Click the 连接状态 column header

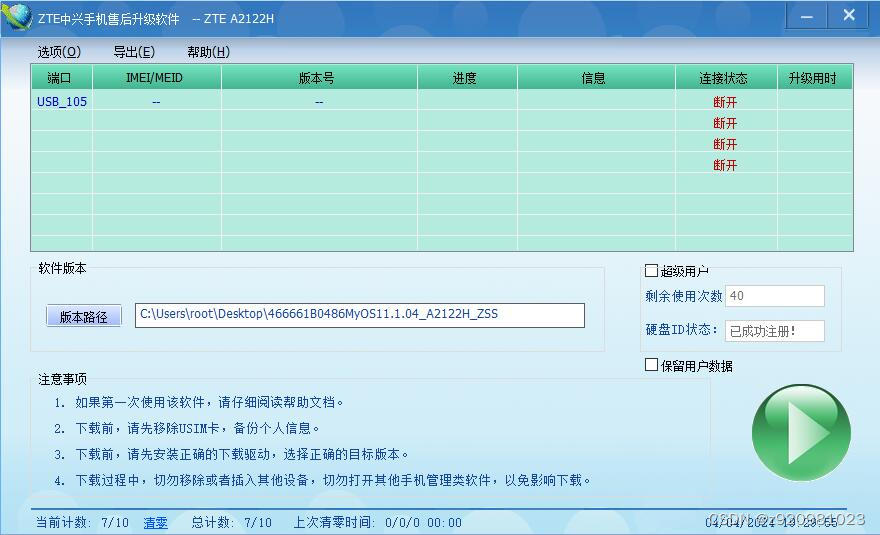(x=726, y=78)
